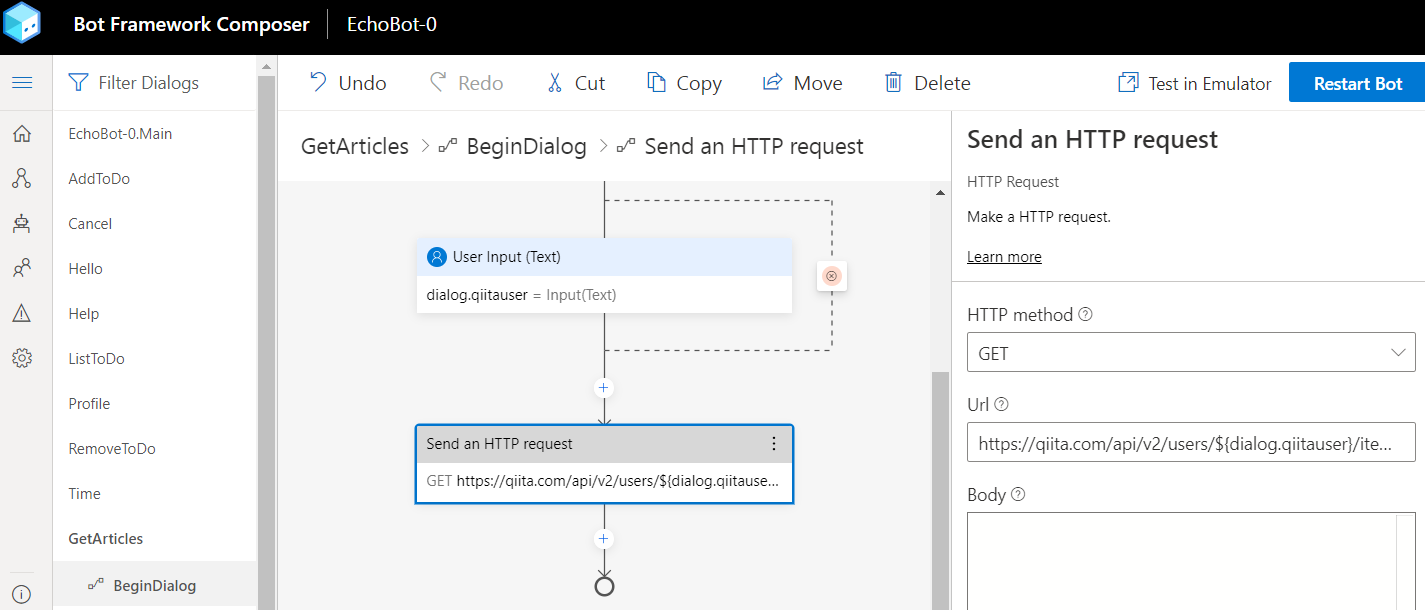Screen dimensions: 1425x610
Task: Click the Url input field
Action: coord(1191,443)
